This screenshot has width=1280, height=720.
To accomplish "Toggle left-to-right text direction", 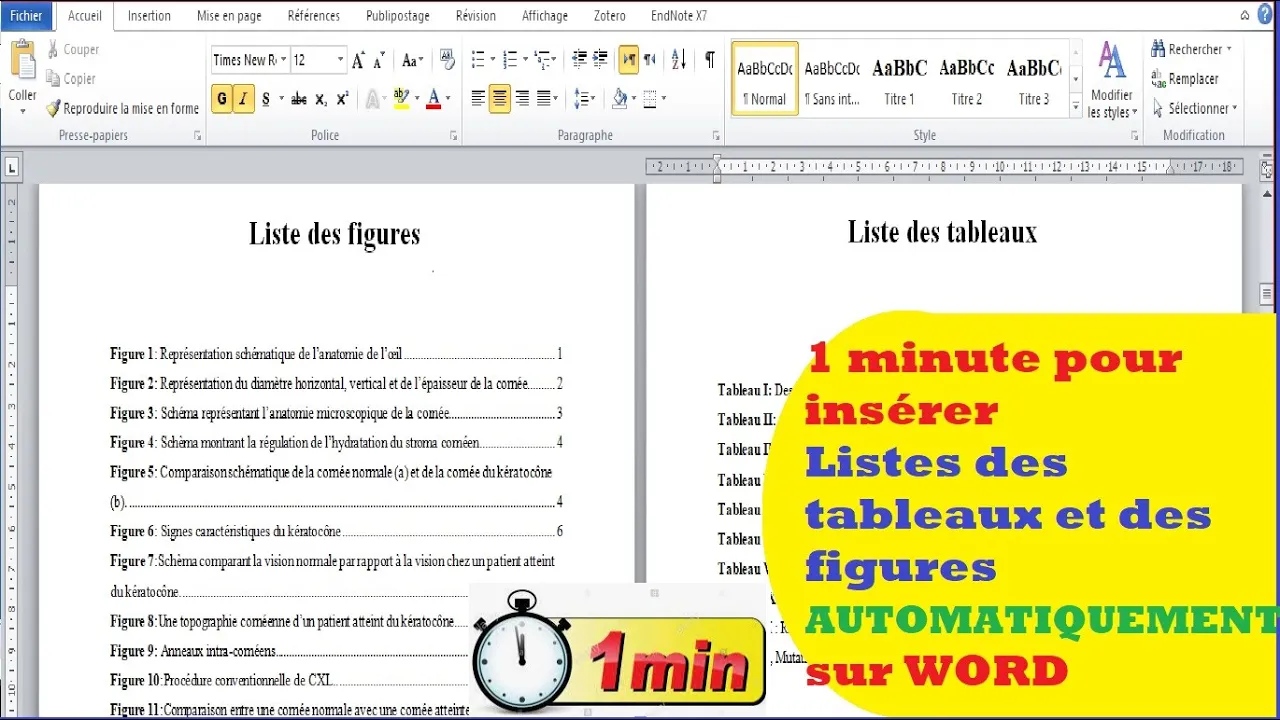I will click(x=628, y=60).
